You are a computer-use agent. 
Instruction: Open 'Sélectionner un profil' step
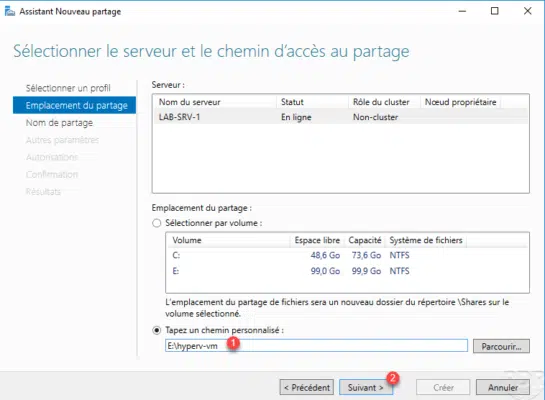point(68,88)
